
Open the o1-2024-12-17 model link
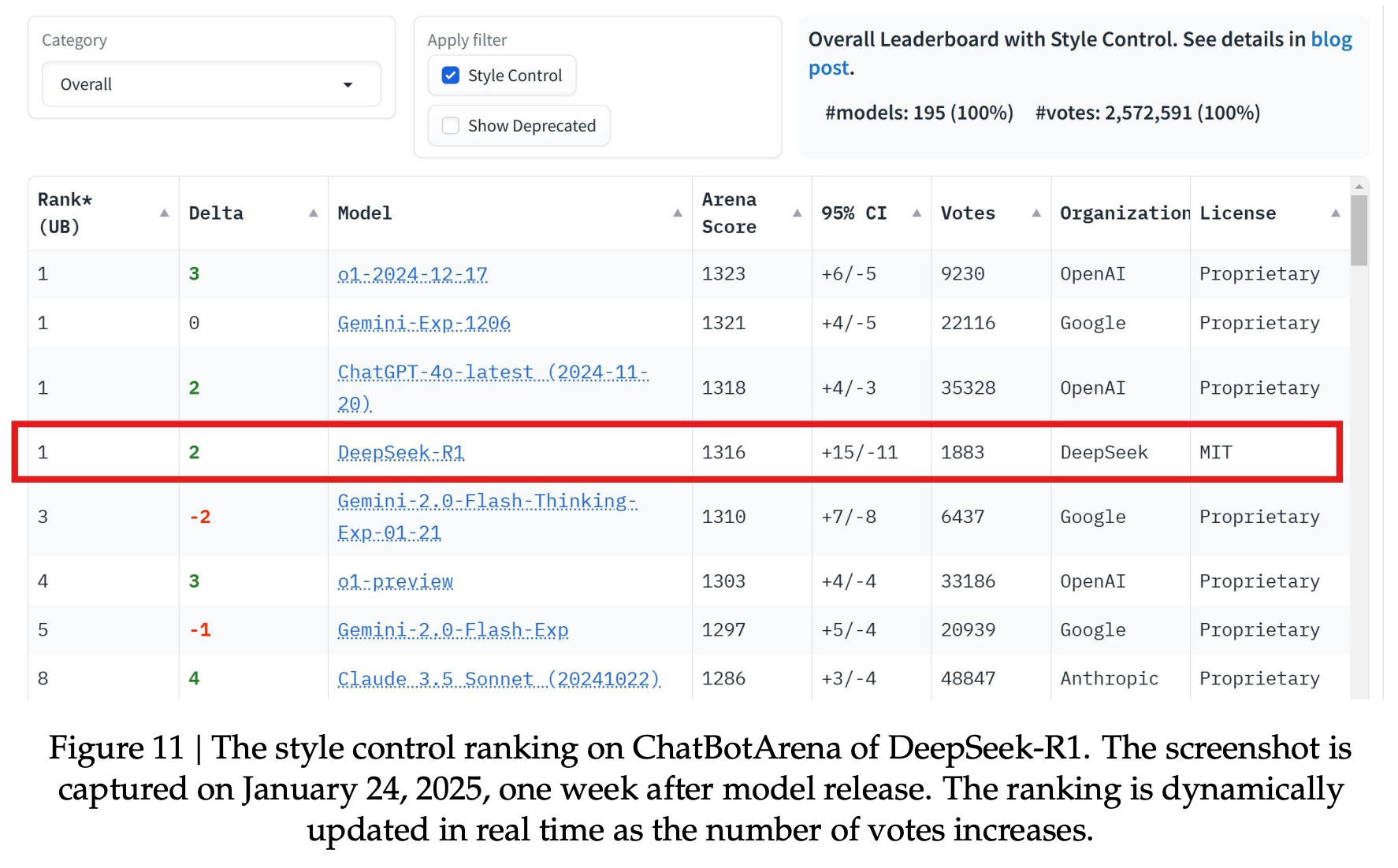pyautogui.click(x=412, y=274)
